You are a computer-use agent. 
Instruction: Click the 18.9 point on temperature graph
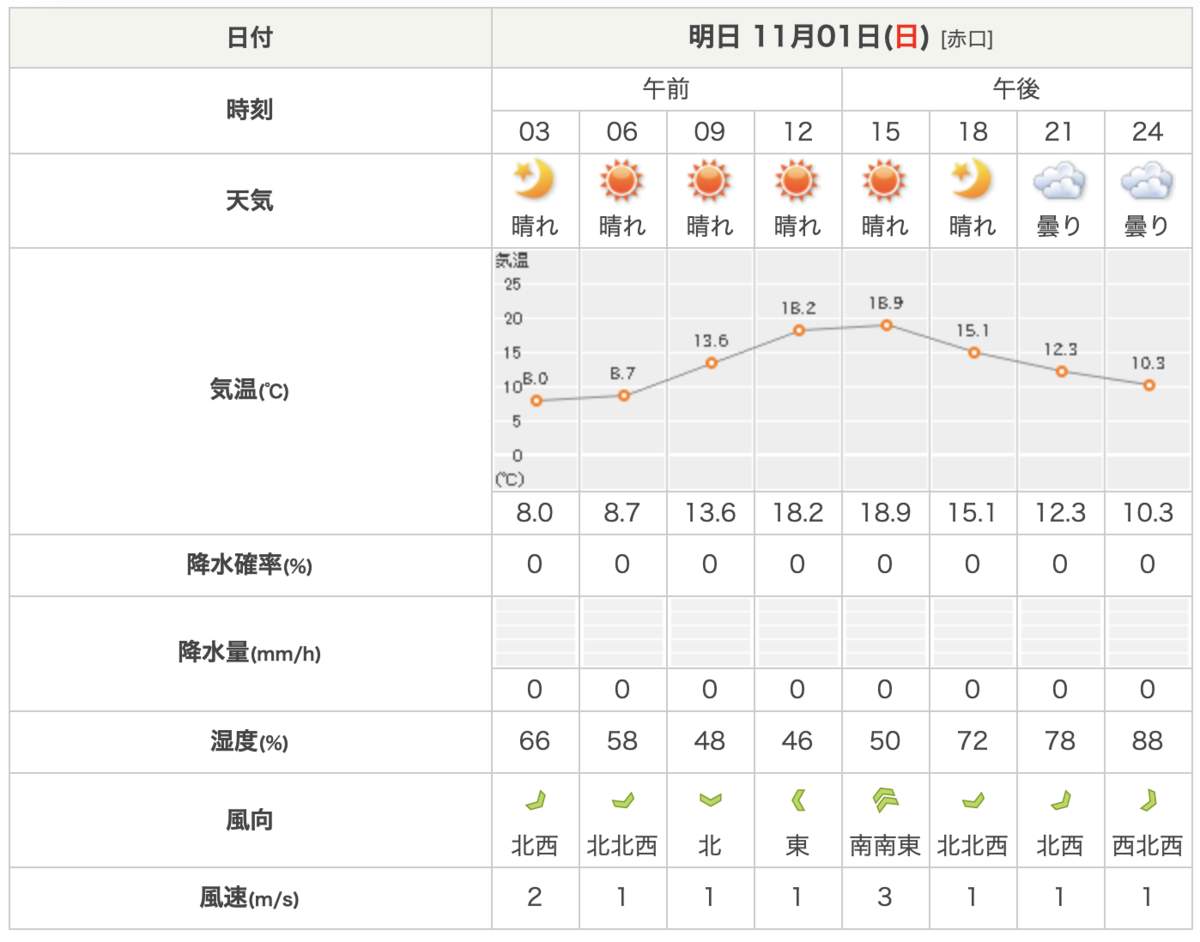click(x=886, y=325)
